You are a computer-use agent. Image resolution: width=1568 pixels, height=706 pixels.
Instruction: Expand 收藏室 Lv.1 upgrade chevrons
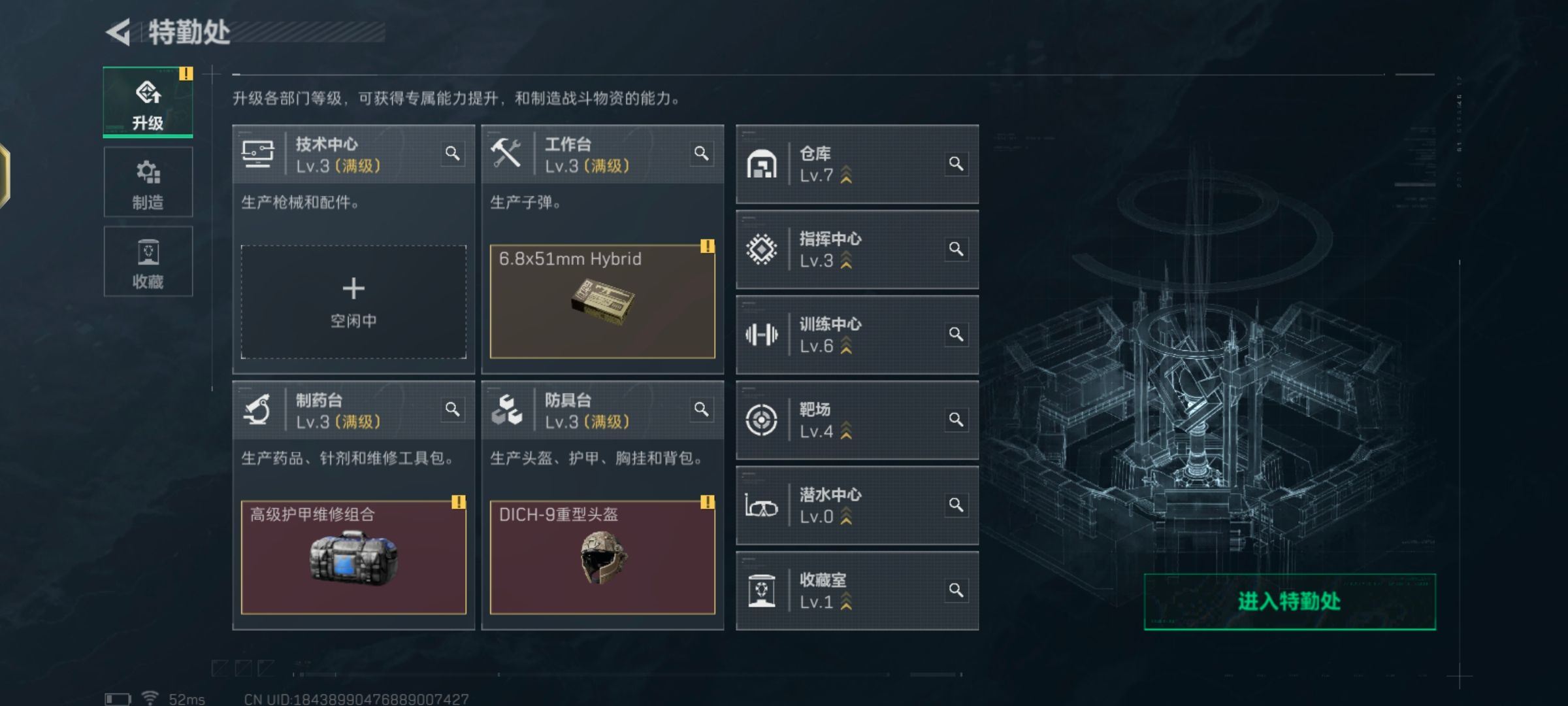click(846, 601)
